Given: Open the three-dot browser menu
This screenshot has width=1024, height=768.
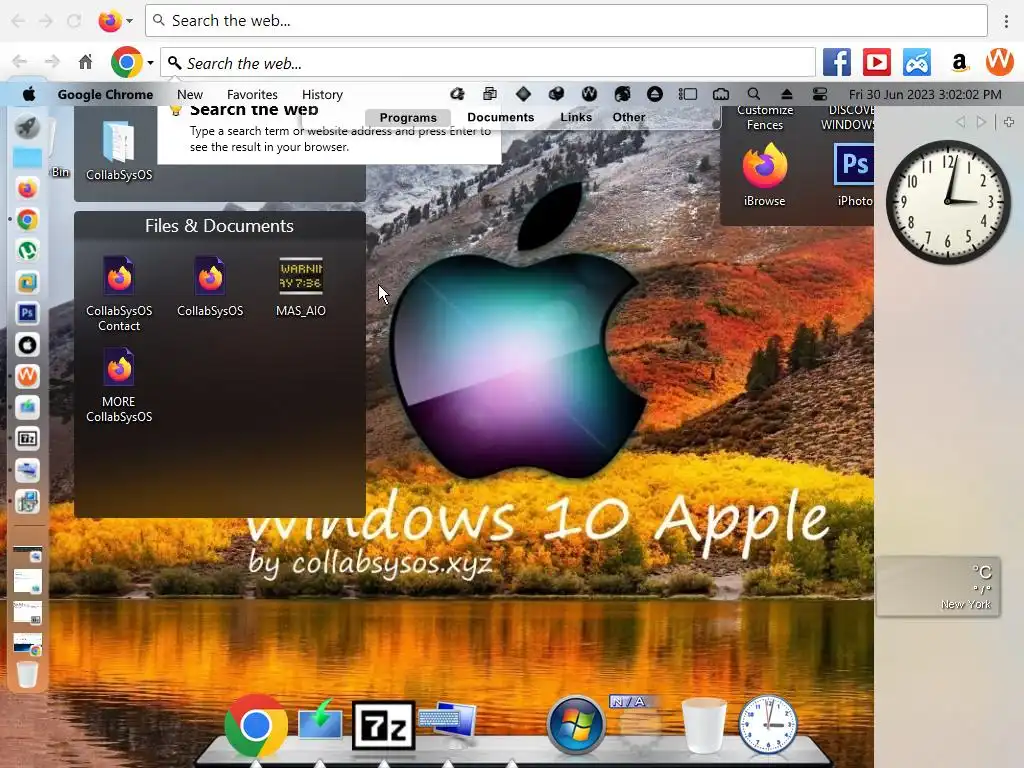Looking at the screenshot, I should pyautogui.click(x=1006, y=21).
